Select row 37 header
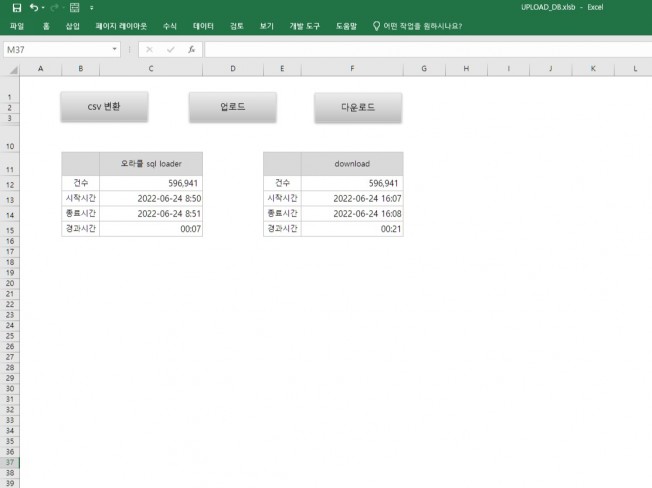The image size is (652, 488). (x=10, y=462)
